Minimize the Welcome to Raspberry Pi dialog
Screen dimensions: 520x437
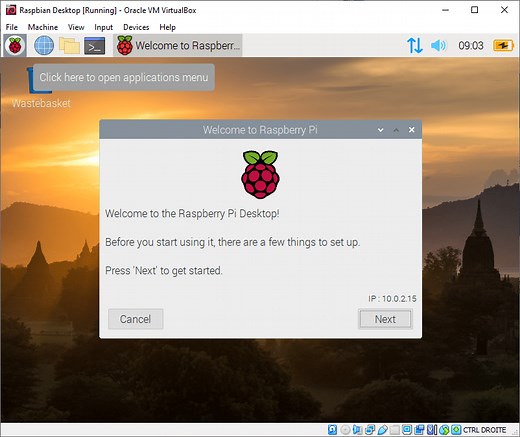pyautogui.click(x=380, y=130)
